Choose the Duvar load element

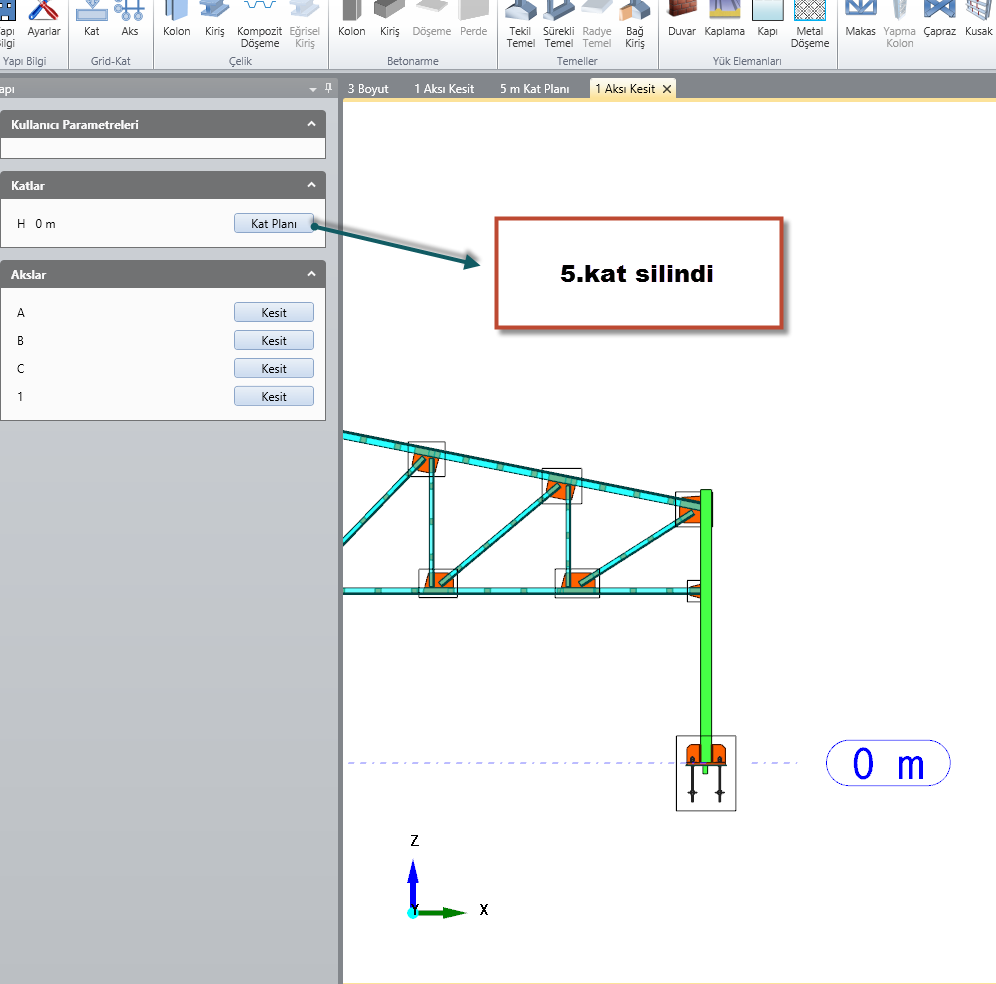pyautogui.click(x=682, y=20)
